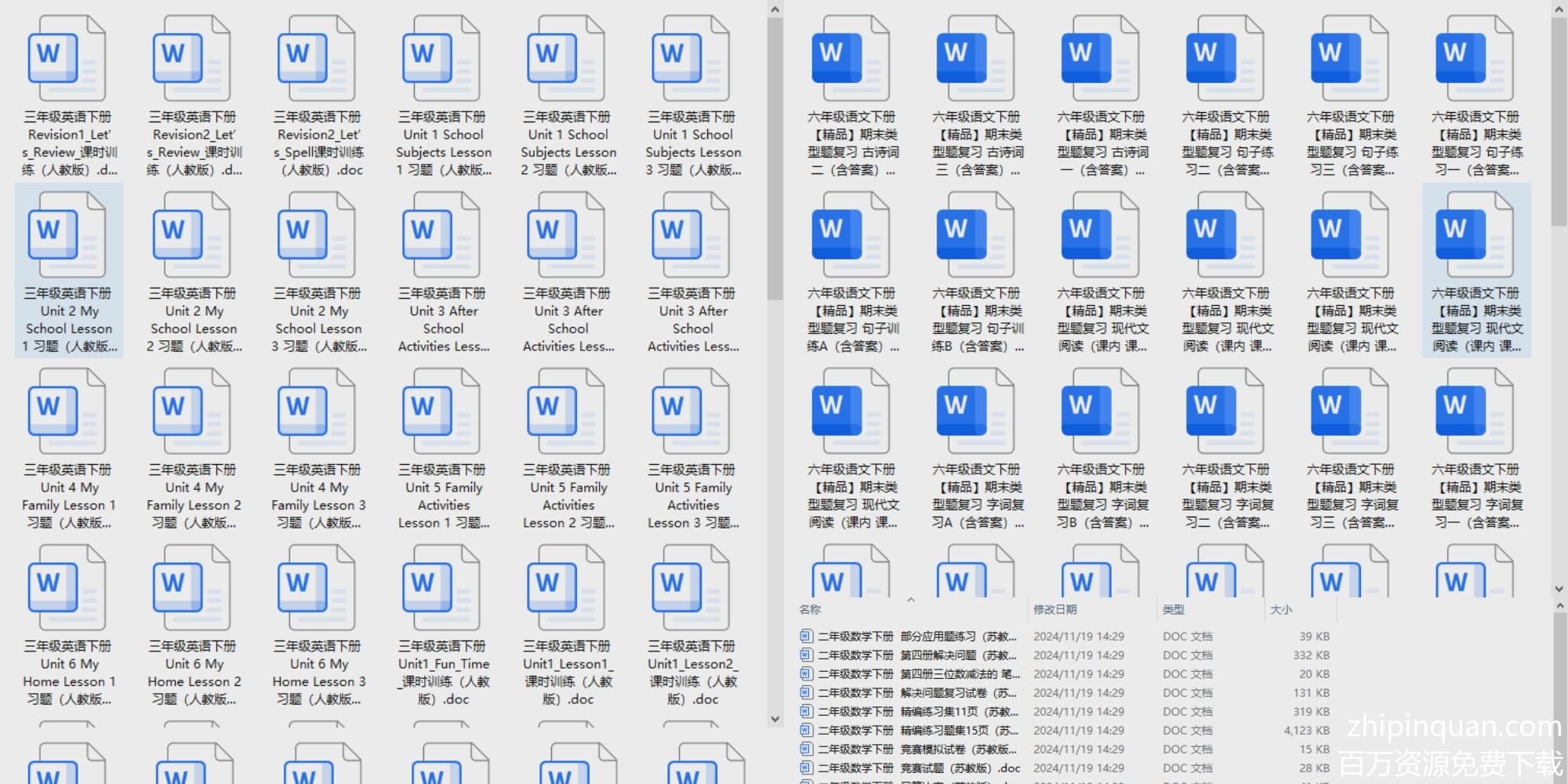Click the right icon pane's scroll-down arrow
Screen dimensions: 1568x784
pos(1559,589)
